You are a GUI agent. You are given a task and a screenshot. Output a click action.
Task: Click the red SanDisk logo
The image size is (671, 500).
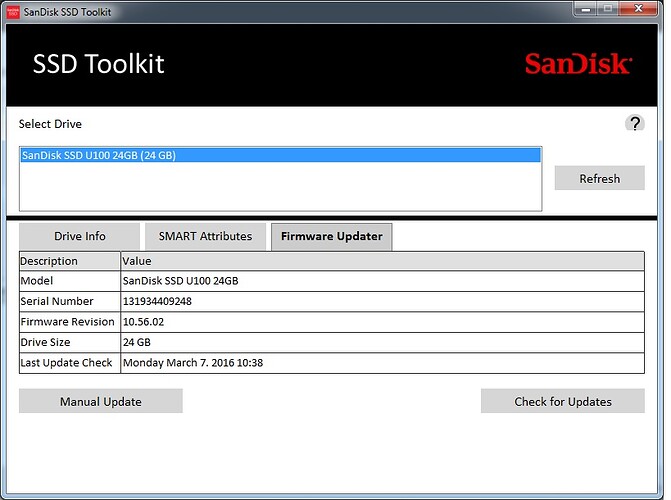tap(578, 64)
